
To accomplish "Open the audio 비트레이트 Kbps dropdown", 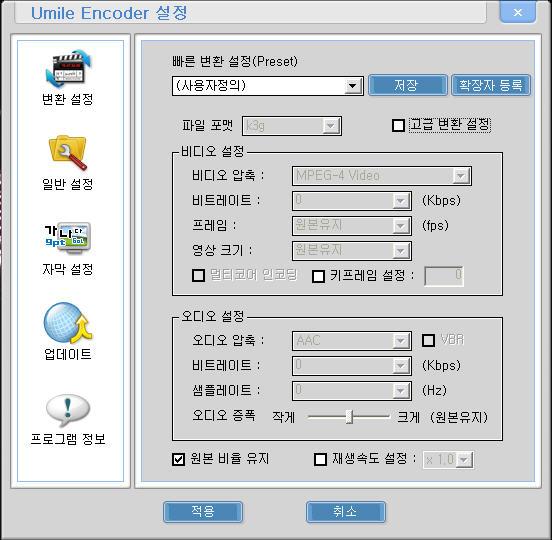I will (x=352, y=366).
